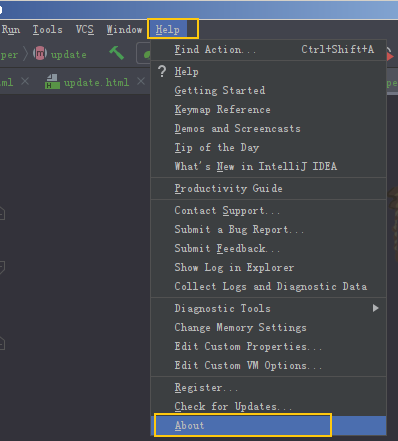Screen dimensions: 398x441
Task: Open Help menu item
Action: click(269, 72)
